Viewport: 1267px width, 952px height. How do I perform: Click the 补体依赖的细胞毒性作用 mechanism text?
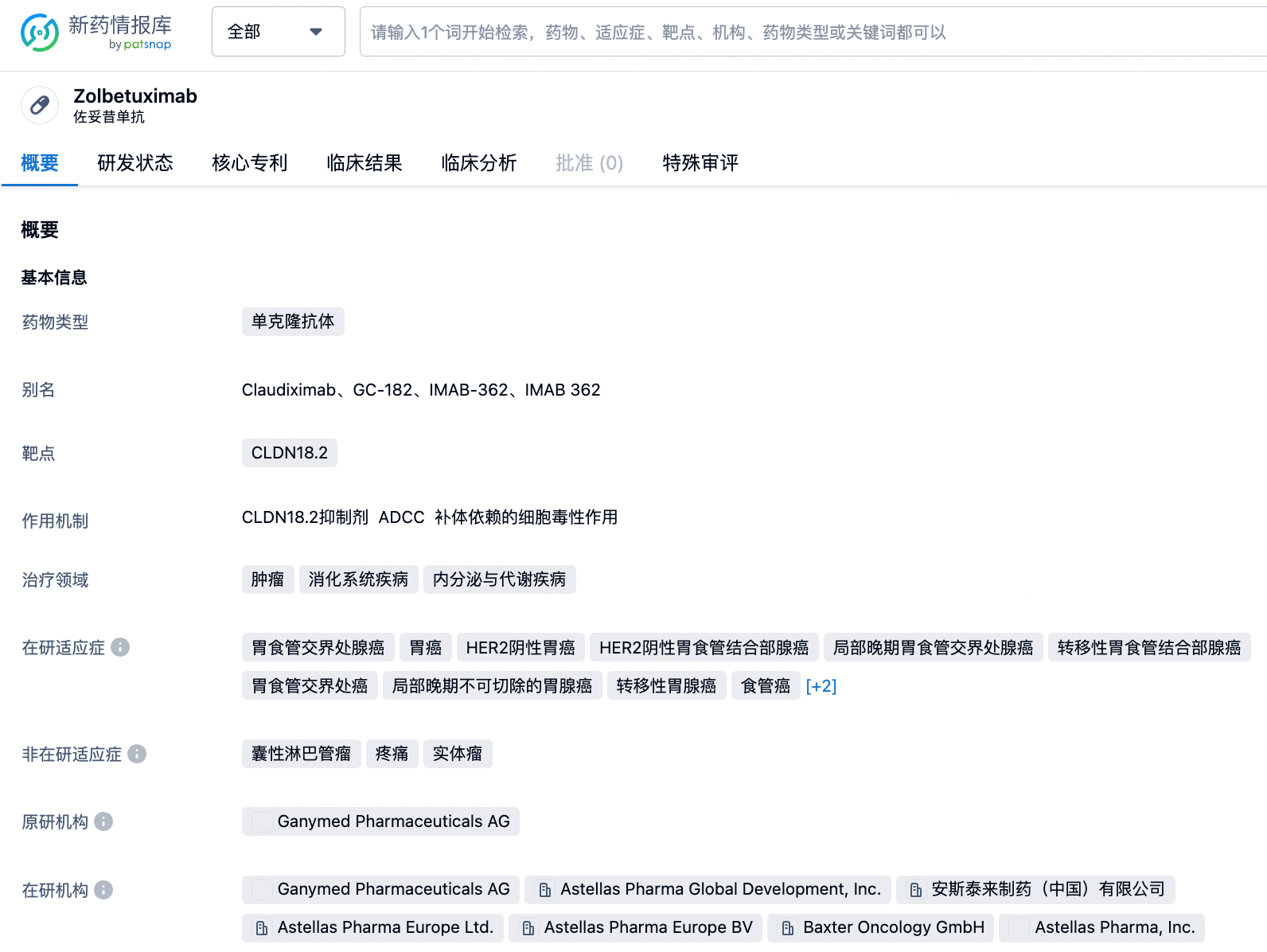[x=526, y=517]
